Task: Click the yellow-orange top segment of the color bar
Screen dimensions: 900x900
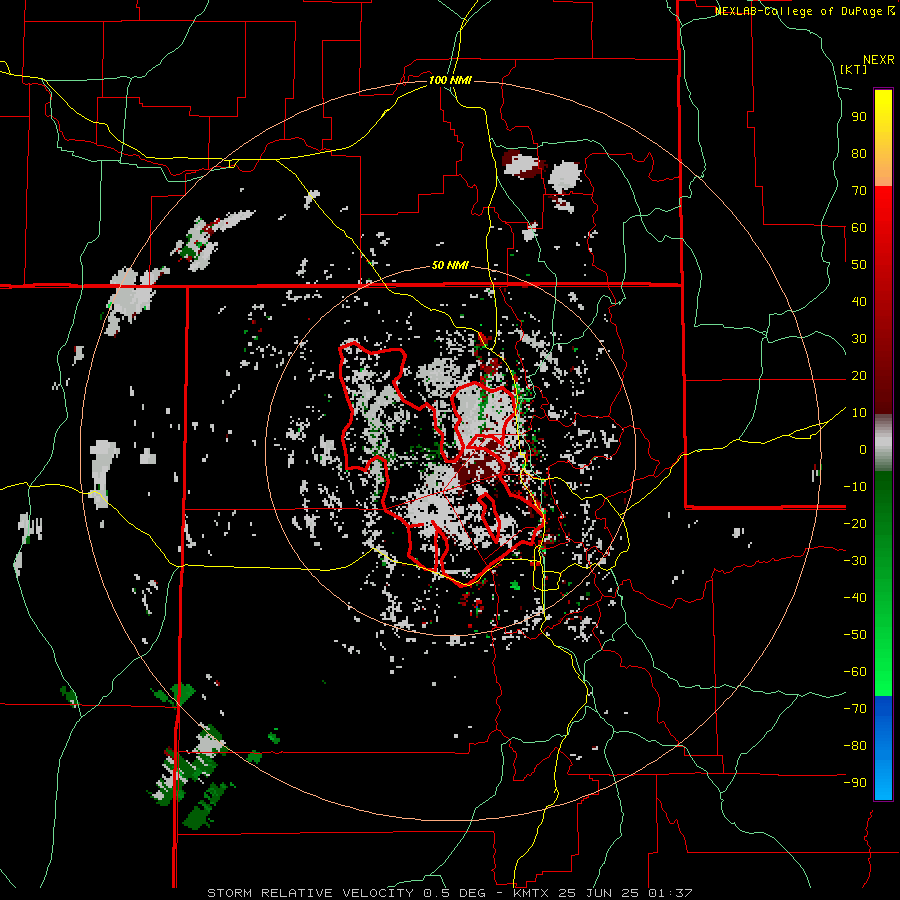Action: click(883, 138)
